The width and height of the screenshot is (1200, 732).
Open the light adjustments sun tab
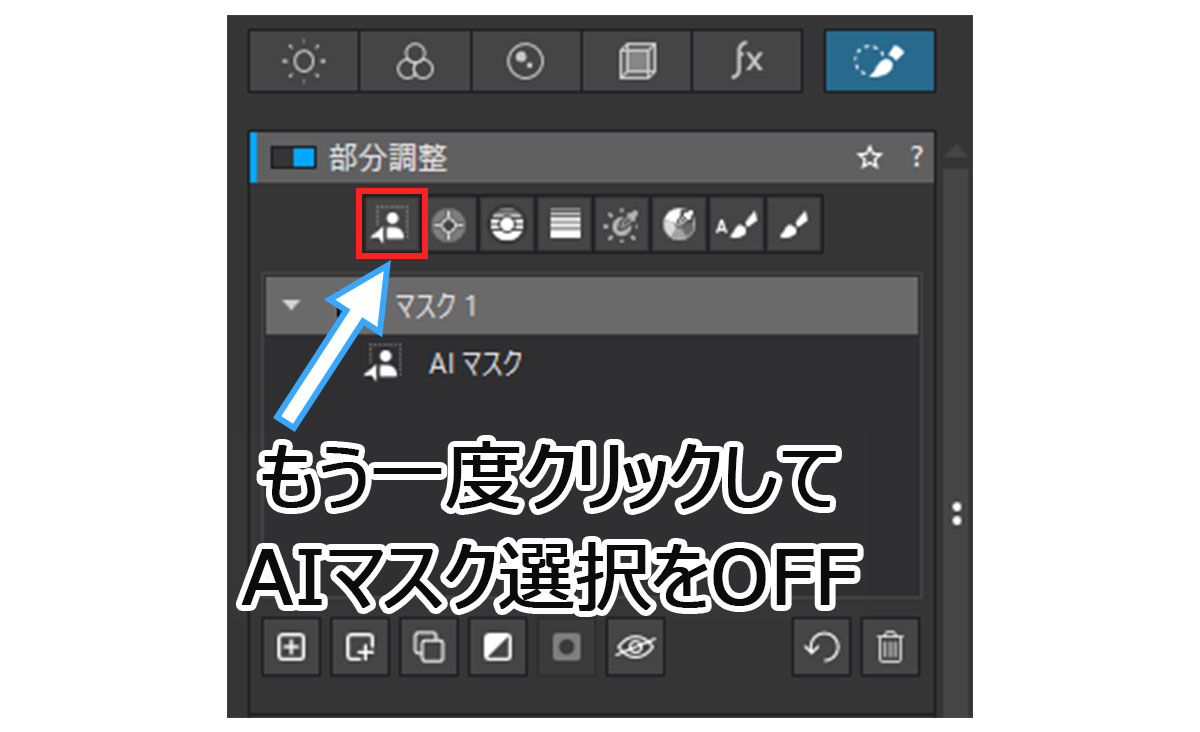point(302,61)
